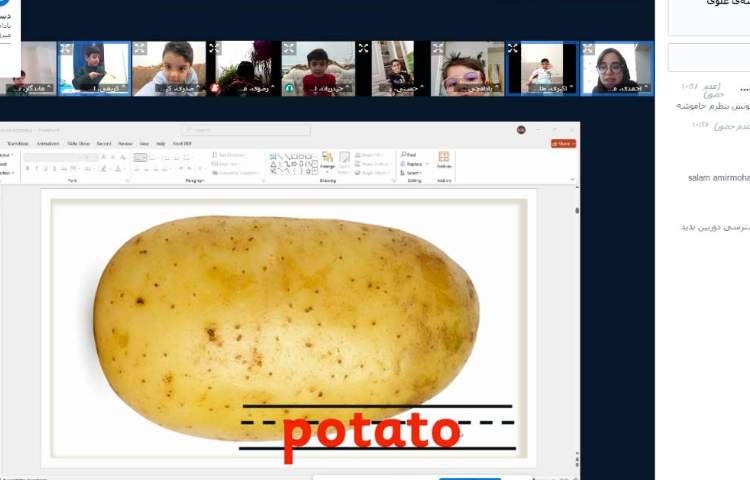
Task: Open the Add-ins button
Action: click(x=444, y=160)
